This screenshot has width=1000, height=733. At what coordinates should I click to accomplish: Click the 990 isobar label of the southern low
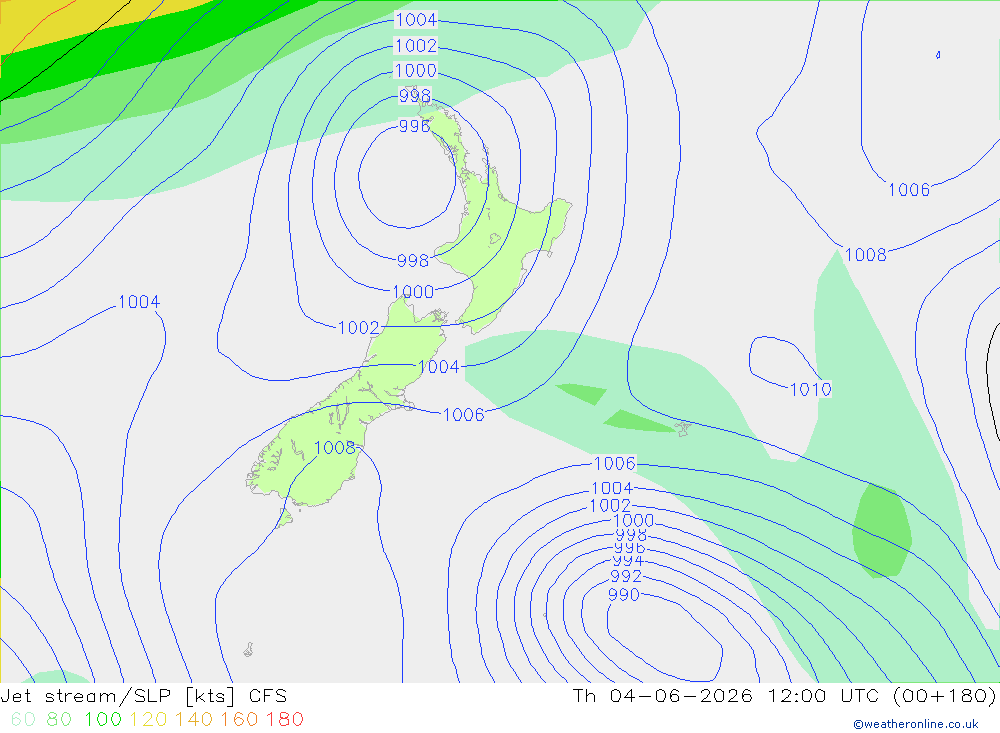[x=624, y=595]
